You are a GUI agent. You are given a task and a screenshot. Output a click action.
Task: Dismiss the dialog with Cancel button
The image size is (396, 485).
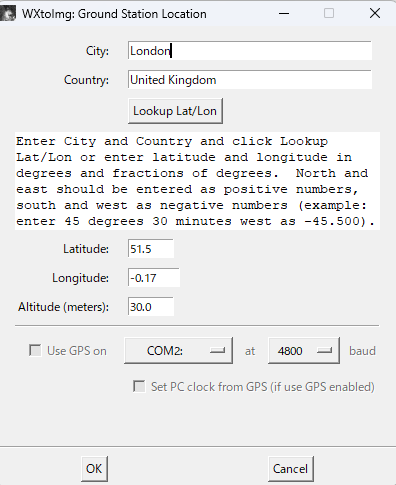click(x=291, y=469)
